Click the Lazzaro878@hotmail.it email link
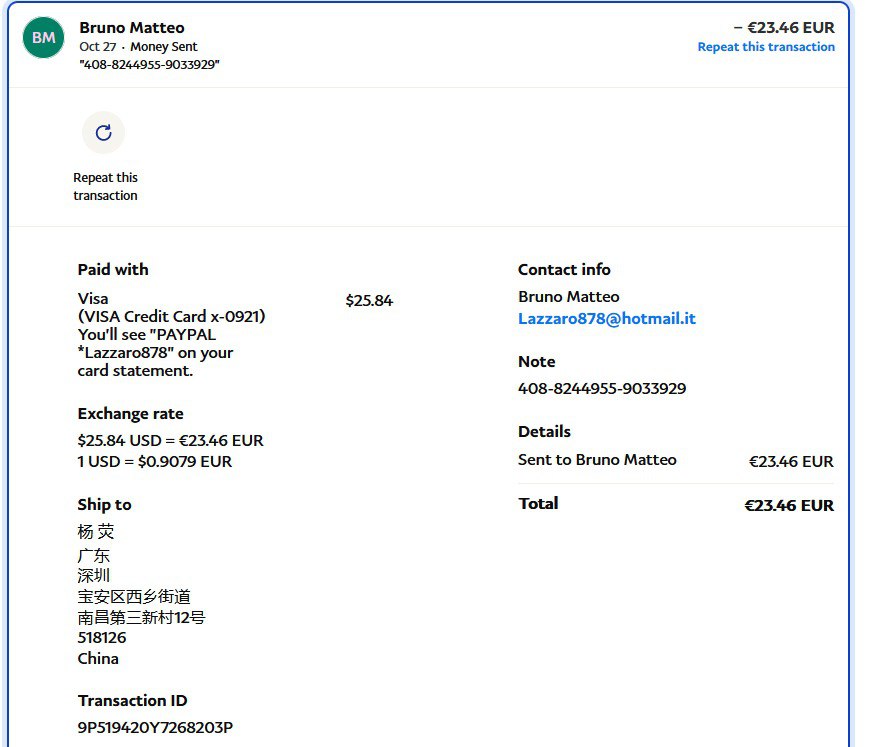The width and height of the screenshot is (870, 747). point(606,319)
